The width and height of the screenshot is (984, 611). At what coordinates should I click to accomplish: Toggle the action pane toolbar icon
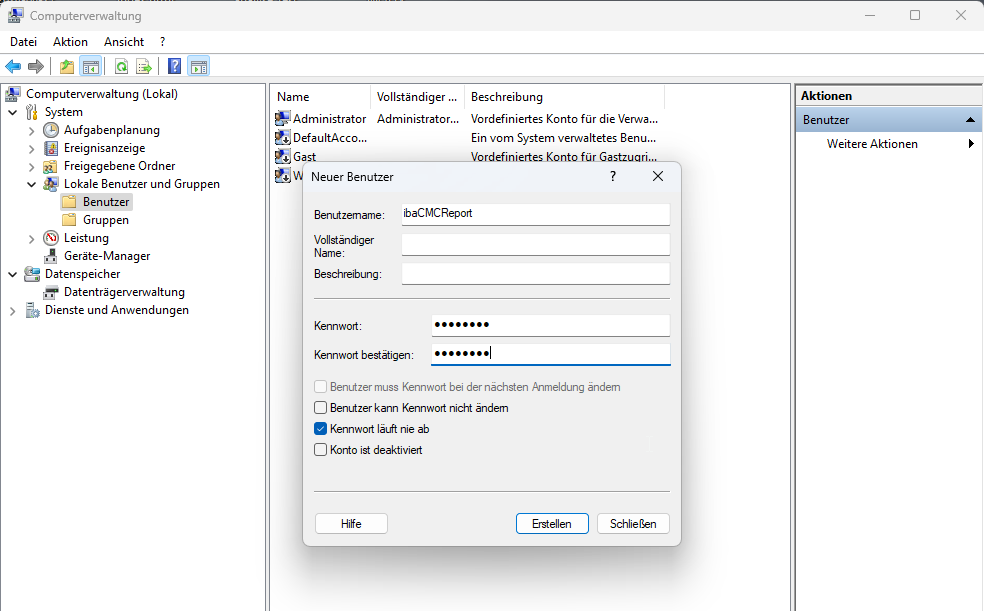pyautogui.click(x=199, y=66)
